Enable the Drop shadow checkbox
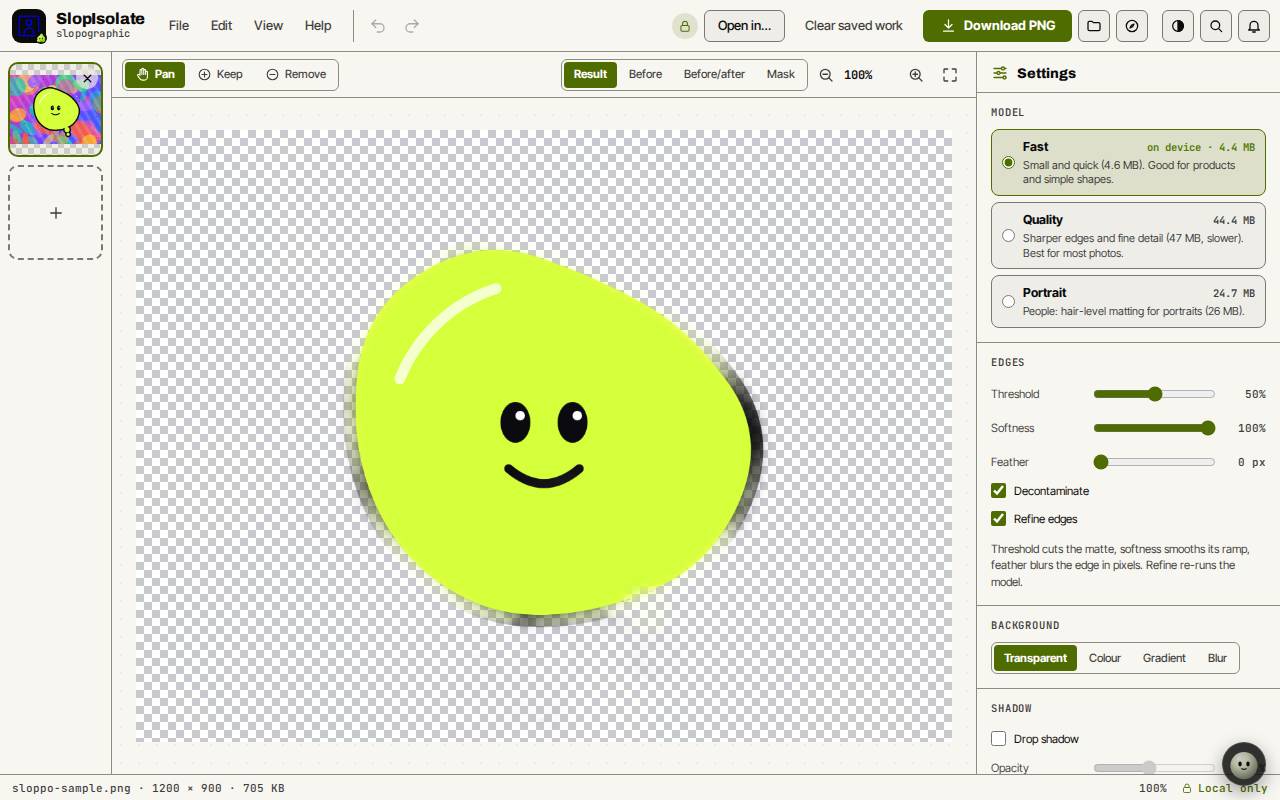 pos(998,739)
